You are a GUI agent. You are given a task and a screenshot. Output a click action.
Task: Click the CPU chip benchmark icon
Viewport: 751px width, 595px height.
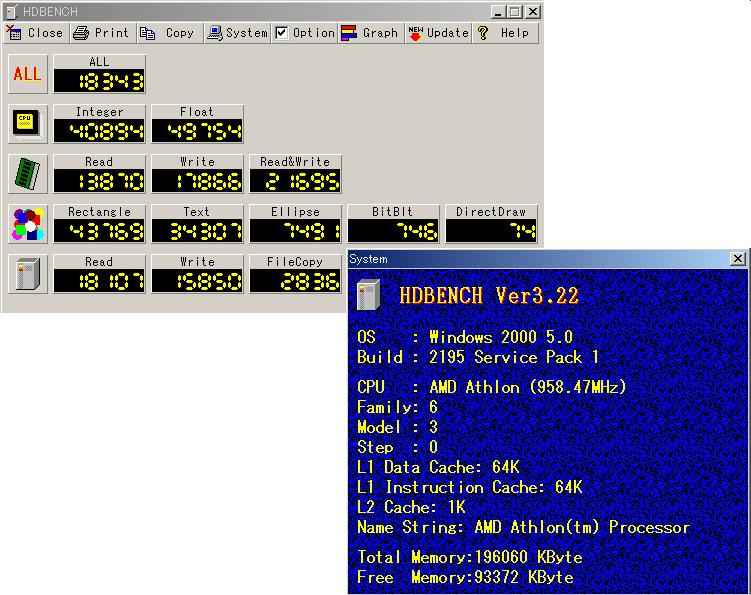tap(28, 124)
